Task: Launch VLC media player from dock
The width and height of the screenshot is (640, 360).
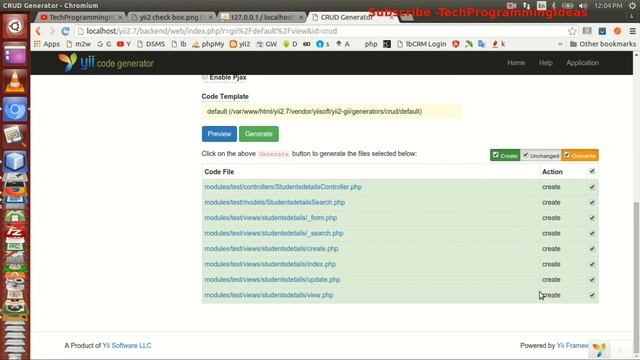Action: coord(15,81)
